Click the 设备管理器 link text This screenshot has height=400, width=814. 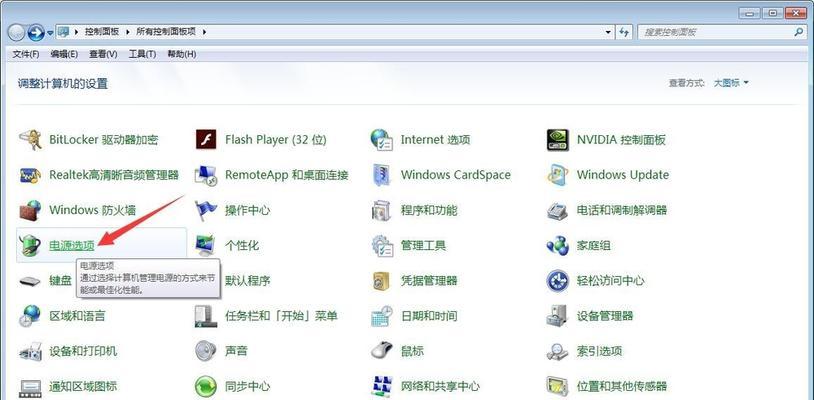(605, 316)
